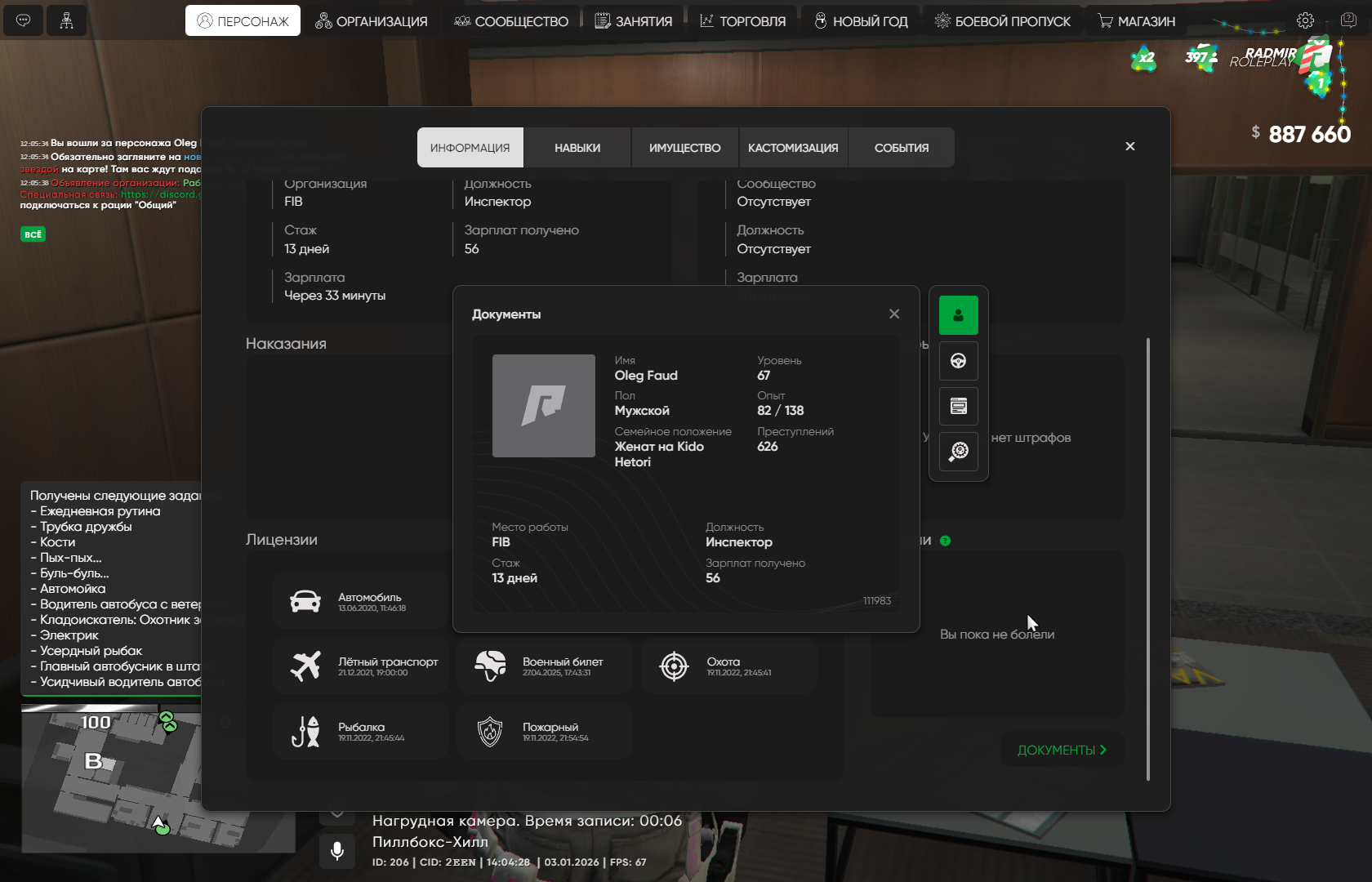Screen dimensions: 1372x882
Task: Open the МАГАЗИН menu
Action: point(1136,21)
